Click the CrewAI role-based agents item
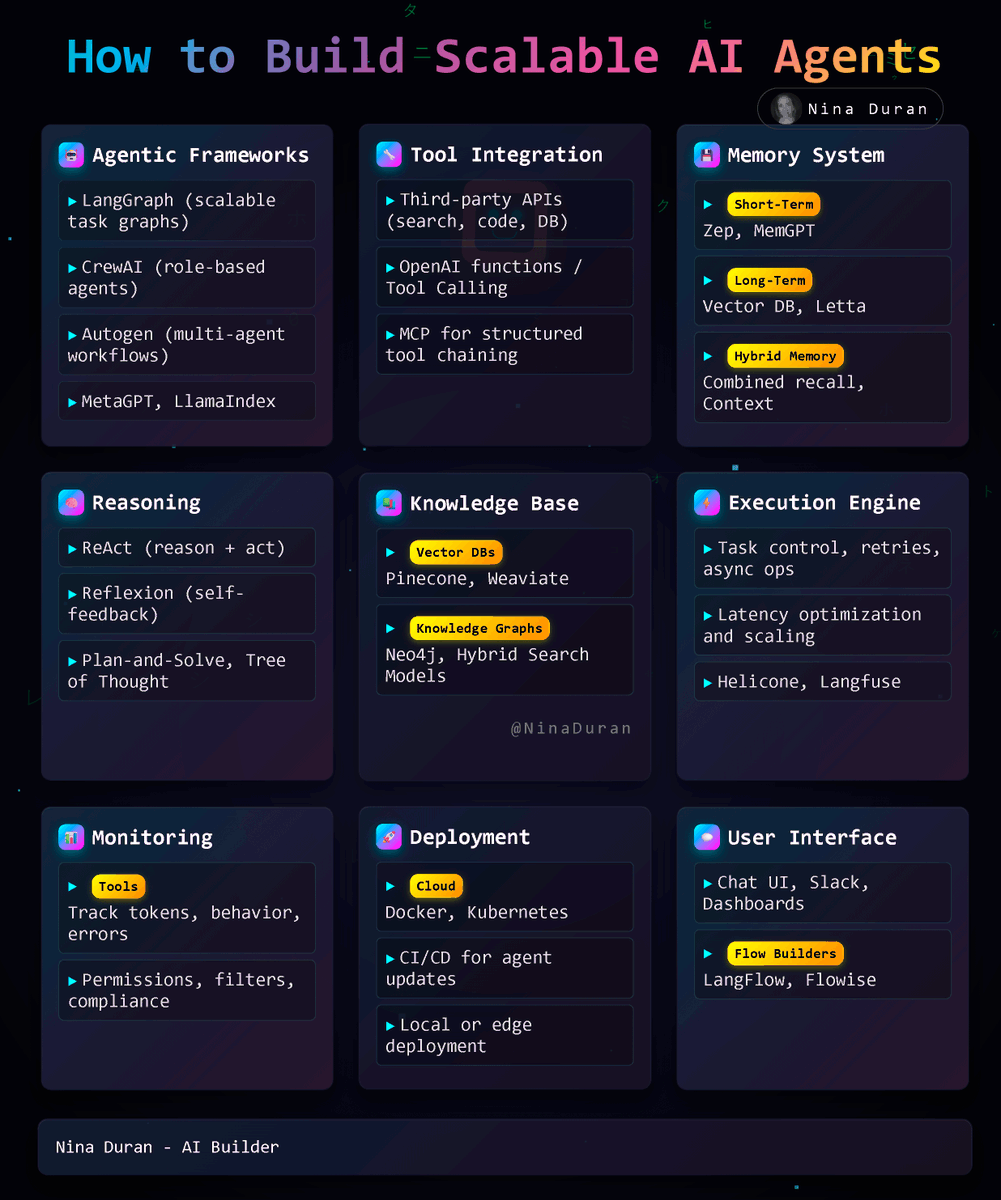The image size is (1001, 1200). pyautogui.click(x=187, y=278)
